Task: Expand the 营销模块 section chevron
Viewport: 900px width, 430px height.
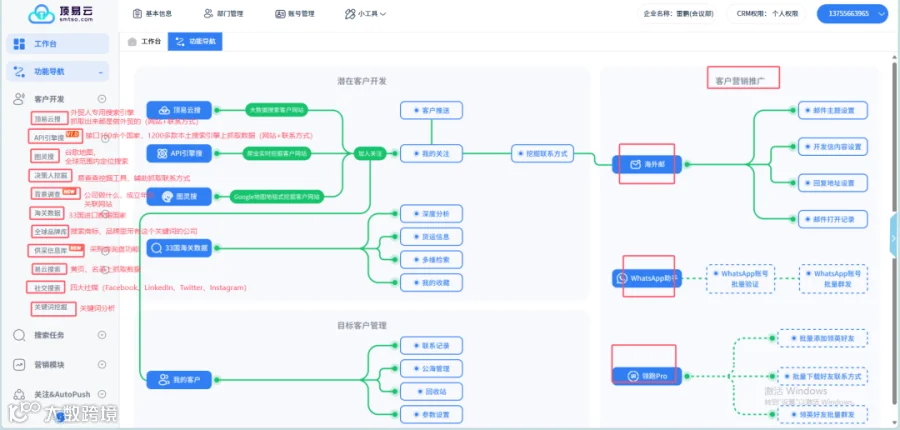Action: click(x=102, y=365)
